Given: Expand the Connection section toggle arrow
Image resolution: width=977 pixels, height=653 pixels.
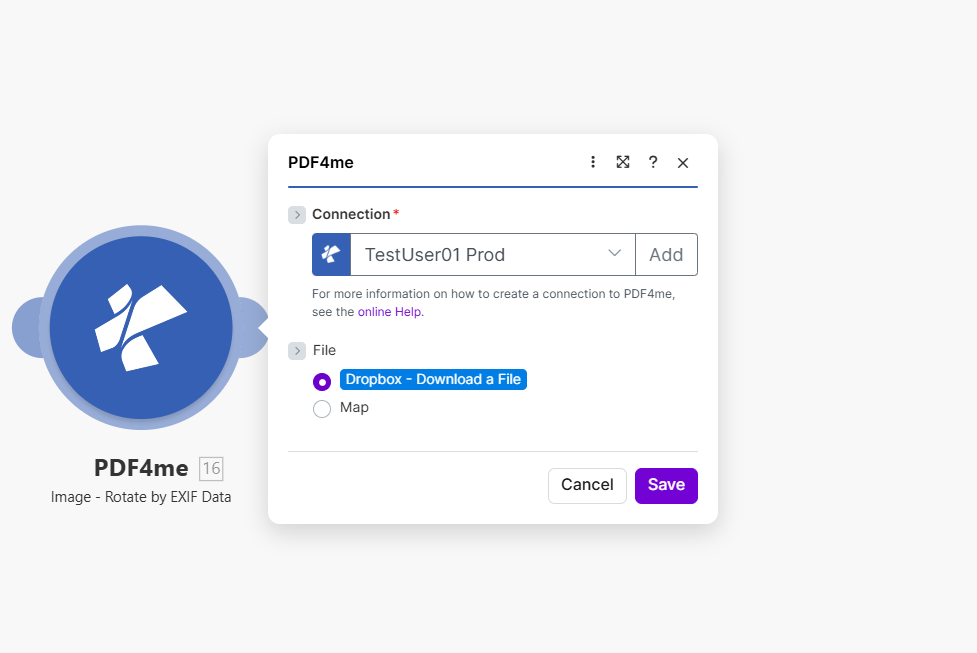Looking at the screenshot, I should pyautogui.click(x=297, y=215).
